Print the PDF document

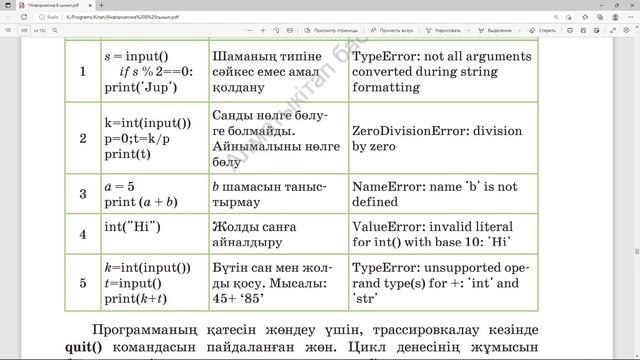[x=570, y=30]
